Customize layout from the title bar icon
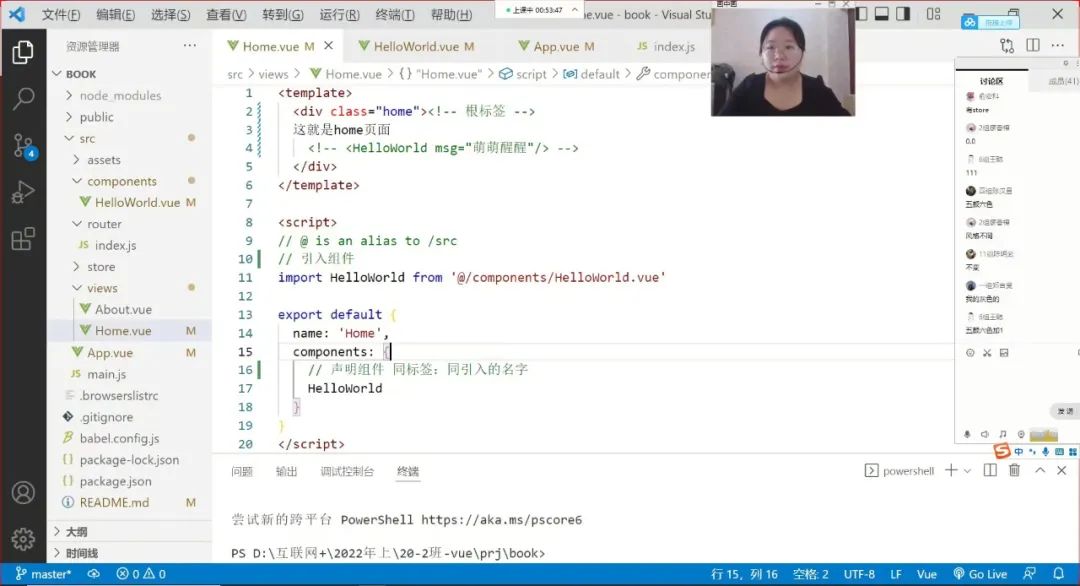The width and height of the screenshot is (1080, 586). point(933,14)
